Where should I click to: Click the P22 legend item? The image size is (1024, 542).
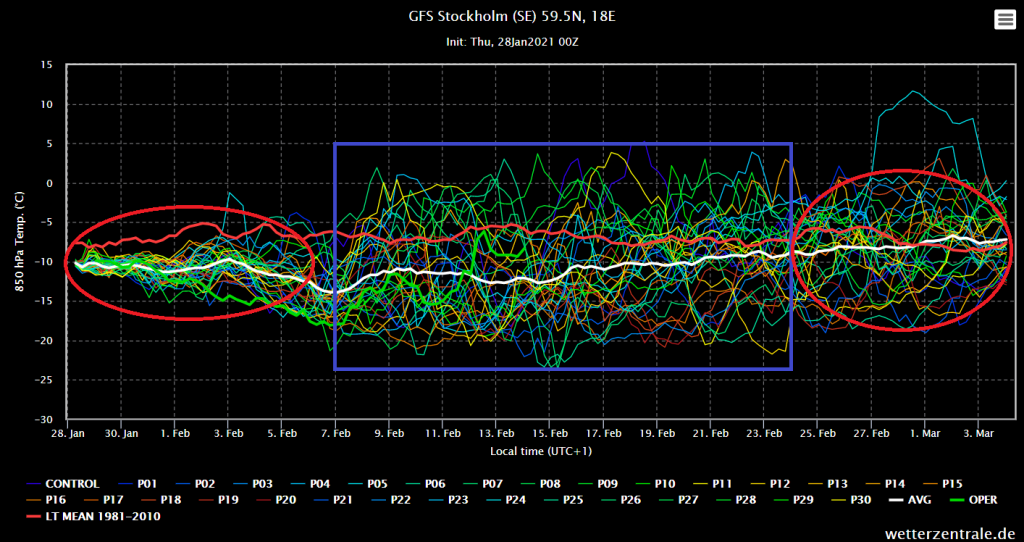coord(391,500)
